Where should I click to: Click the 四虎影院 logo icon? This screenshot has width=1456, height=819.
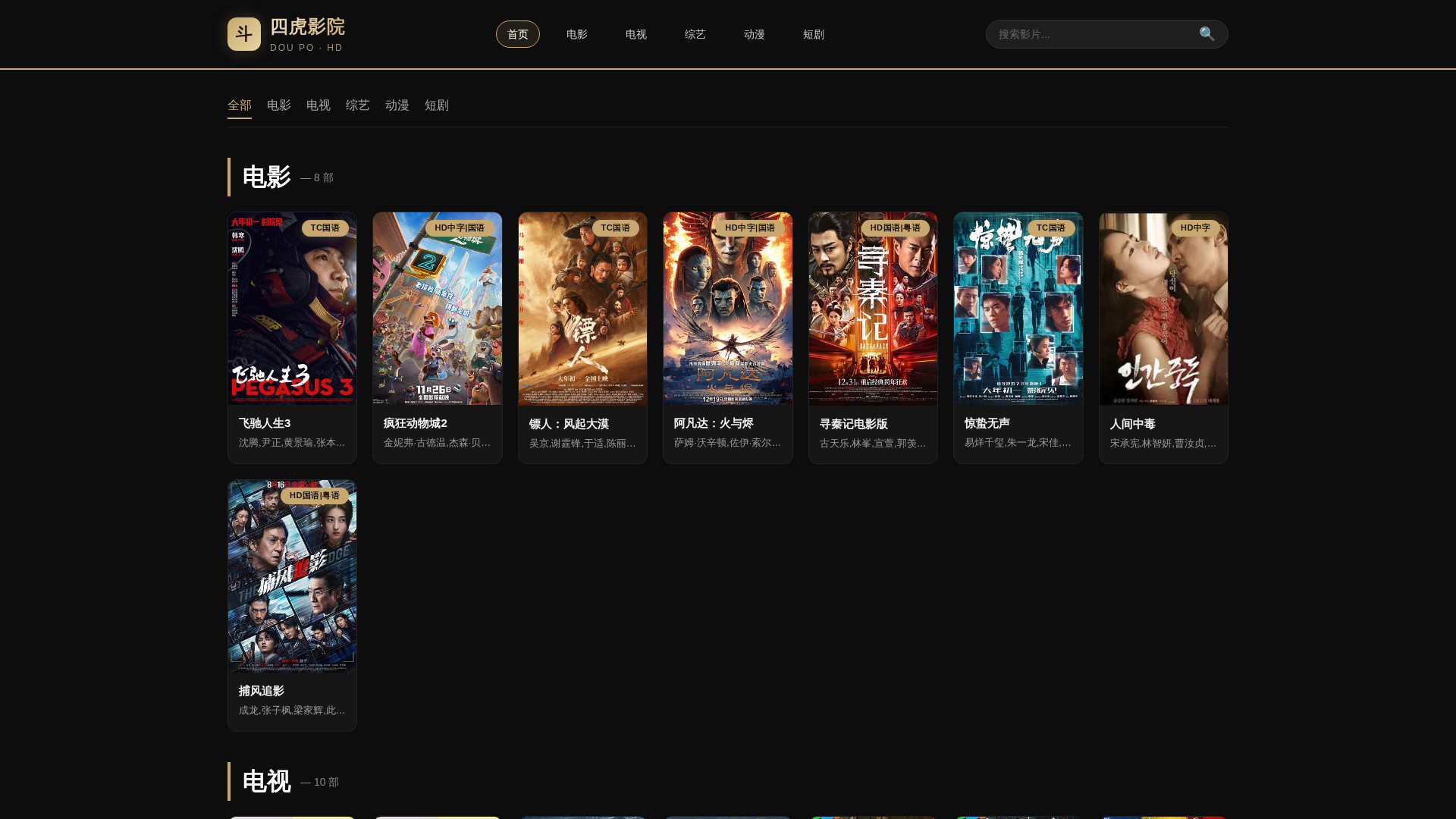point(244,34)
